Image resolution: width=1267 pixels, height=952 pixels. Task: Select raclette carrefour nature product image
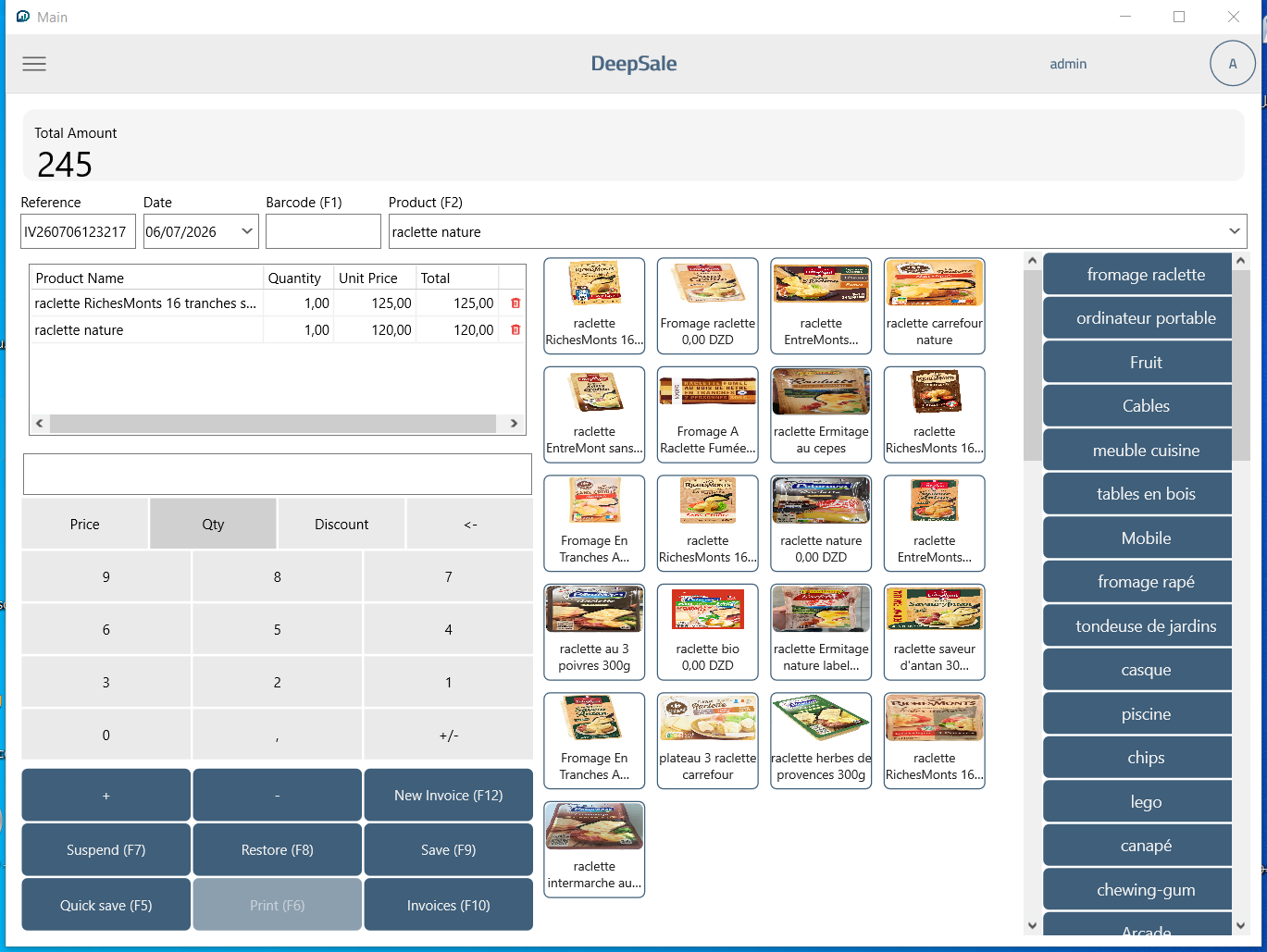tap(935, 283)
